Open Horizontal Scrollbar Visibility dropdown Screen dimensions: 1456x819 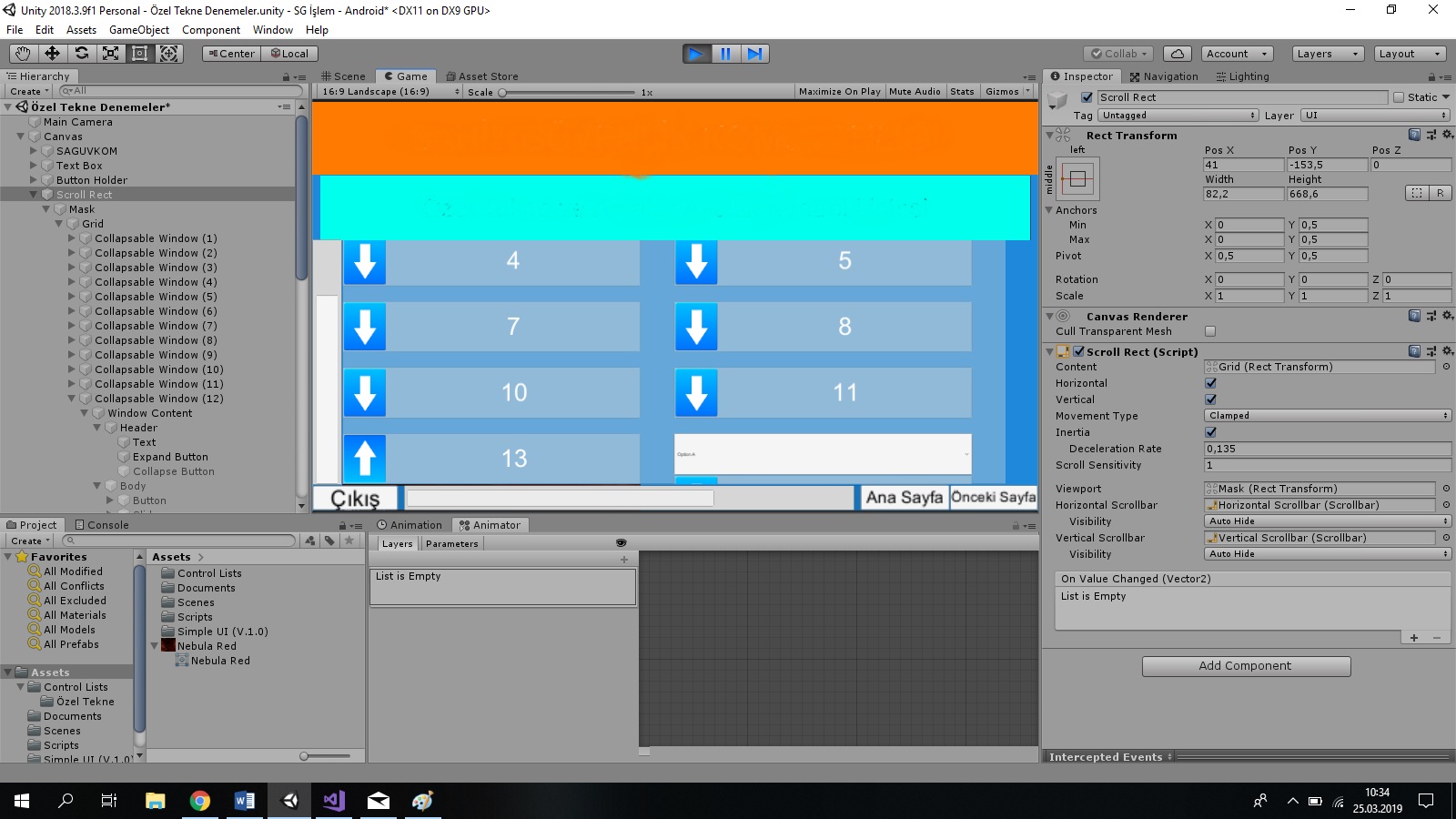(x=1328, y=521)
